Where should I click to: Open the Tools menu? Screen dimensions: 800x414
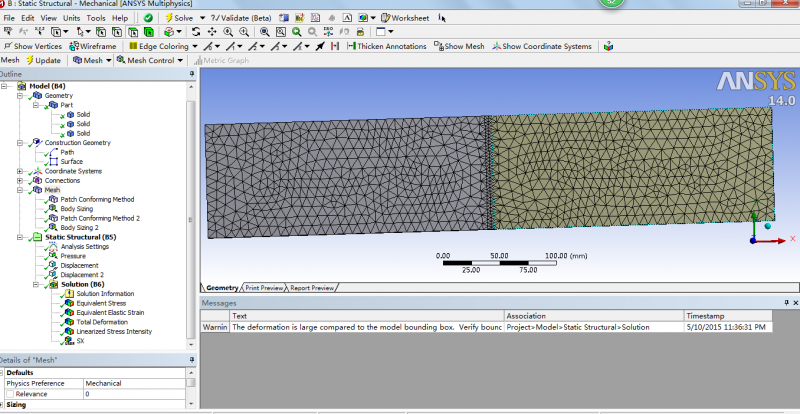pos(95,18)
